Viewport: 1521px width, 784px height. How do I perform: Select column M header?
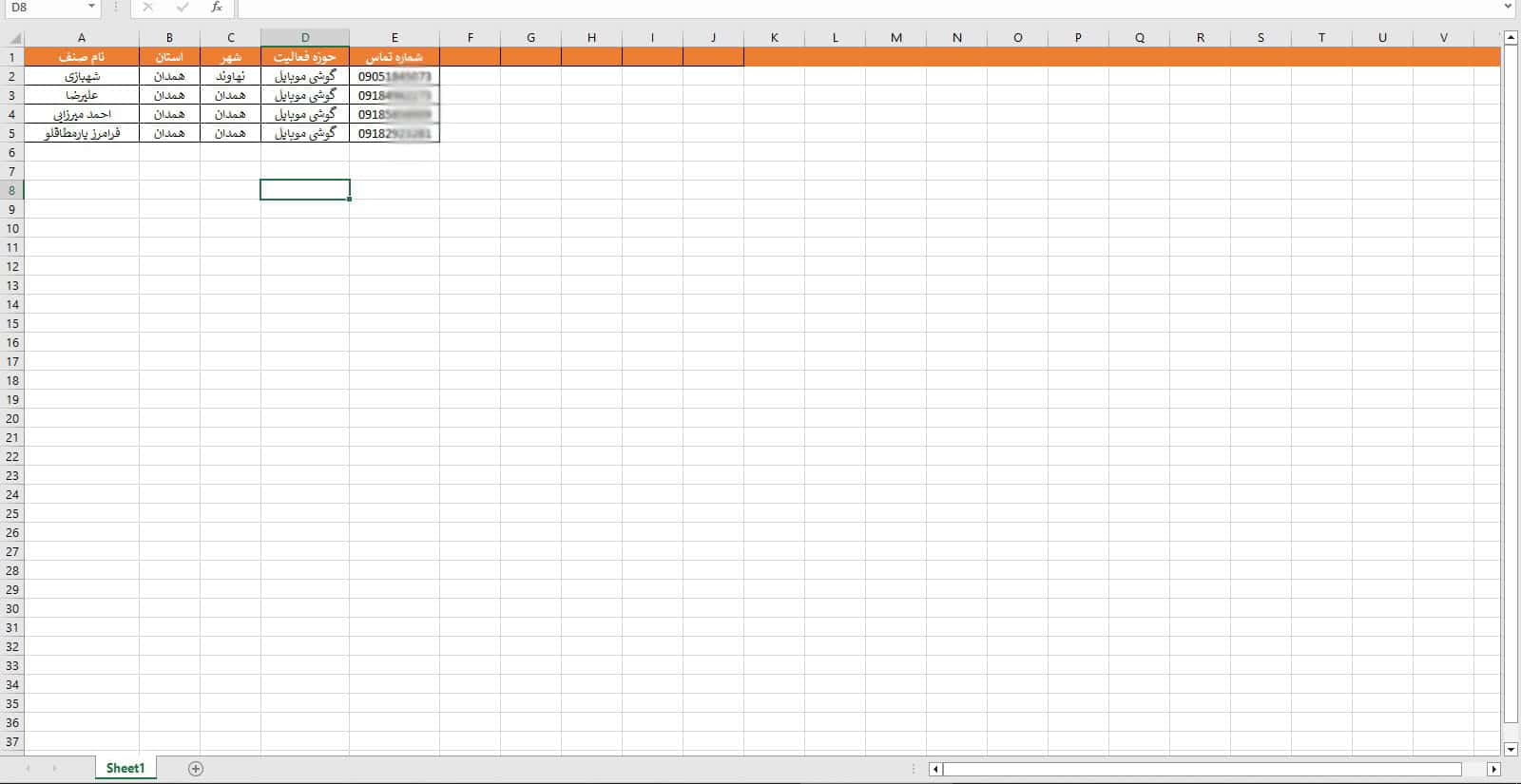tap(895, 38)
